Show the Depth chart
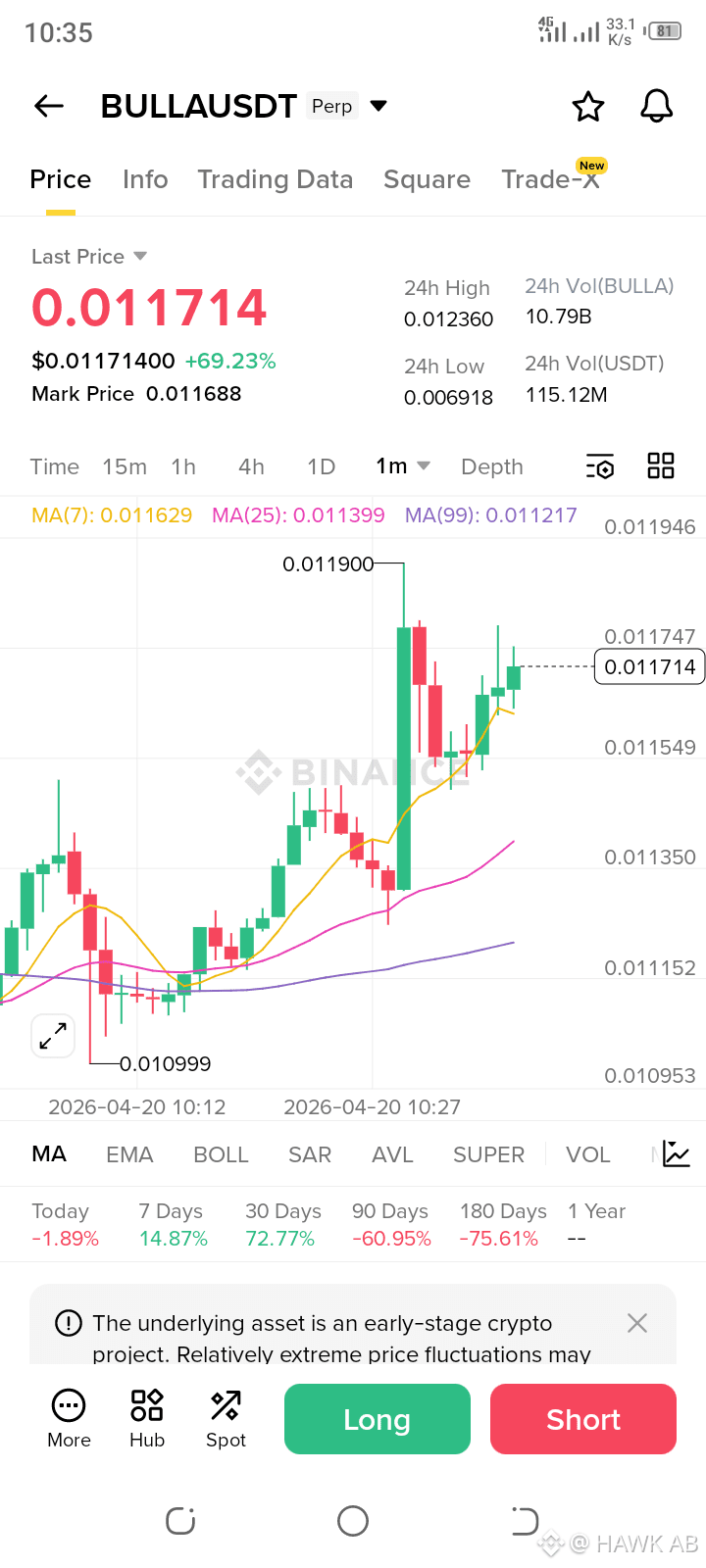Screen dimensions: 706x1568 pos(492,466)
